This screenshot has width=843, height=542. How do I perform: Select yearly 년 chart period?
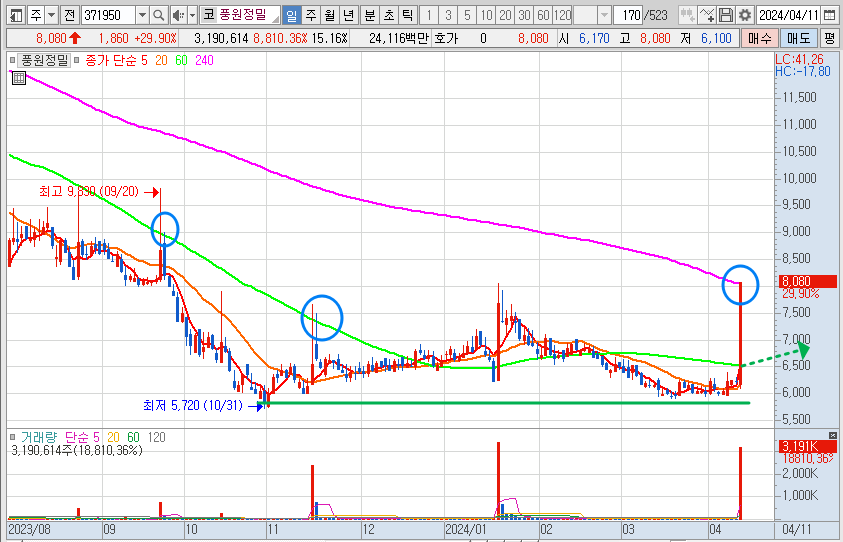tap(348, 15)
